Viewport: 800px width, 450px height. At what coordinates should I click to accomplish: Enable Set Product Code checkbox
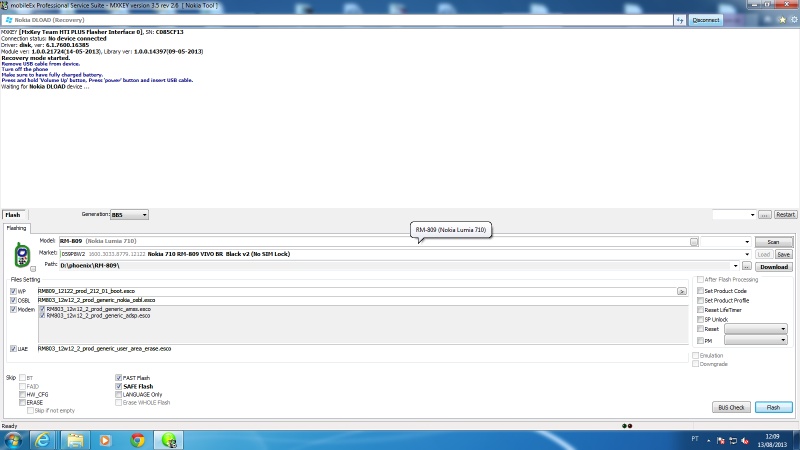[x=701, y=291]
